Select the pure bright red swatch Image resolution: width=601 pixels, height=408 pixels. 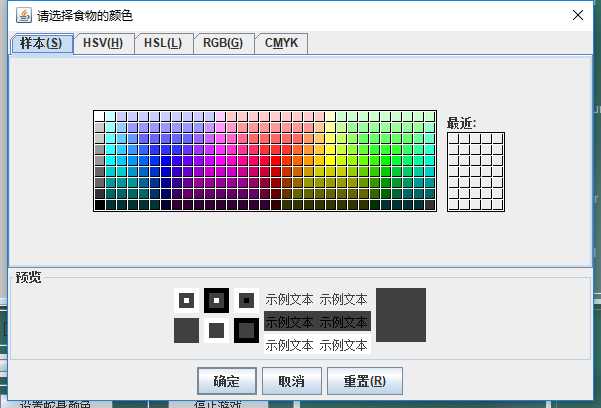276,161
